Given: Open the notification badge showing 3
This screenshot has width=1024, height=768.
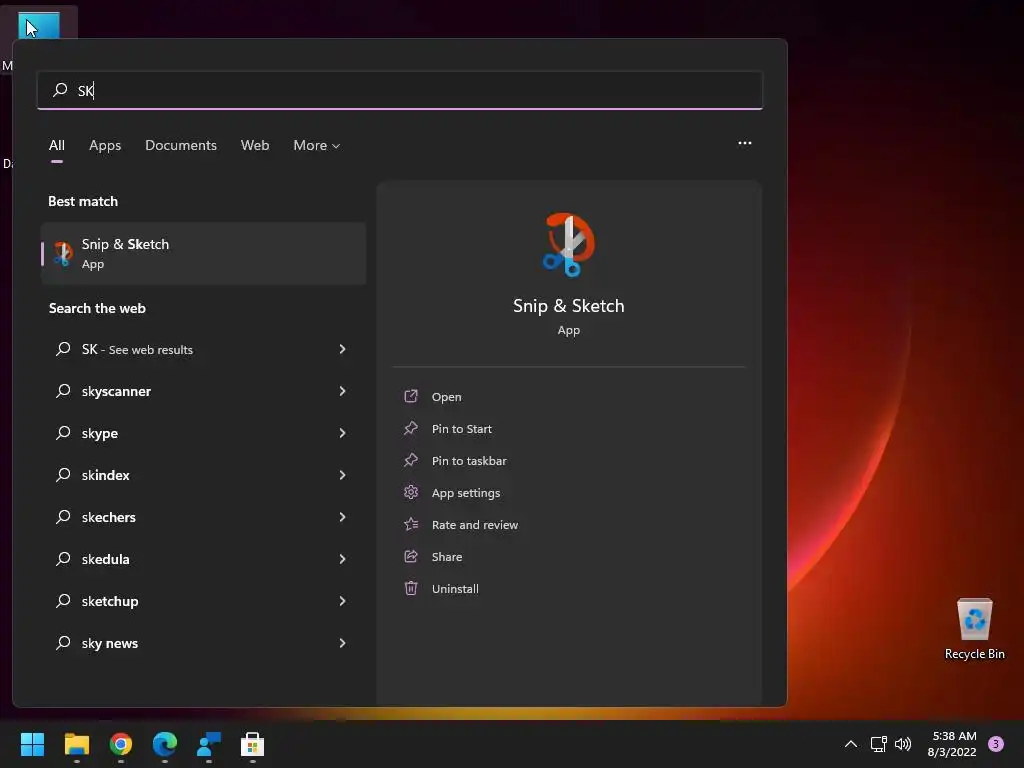Looking at the screenshot, I should tap(996, 743).
